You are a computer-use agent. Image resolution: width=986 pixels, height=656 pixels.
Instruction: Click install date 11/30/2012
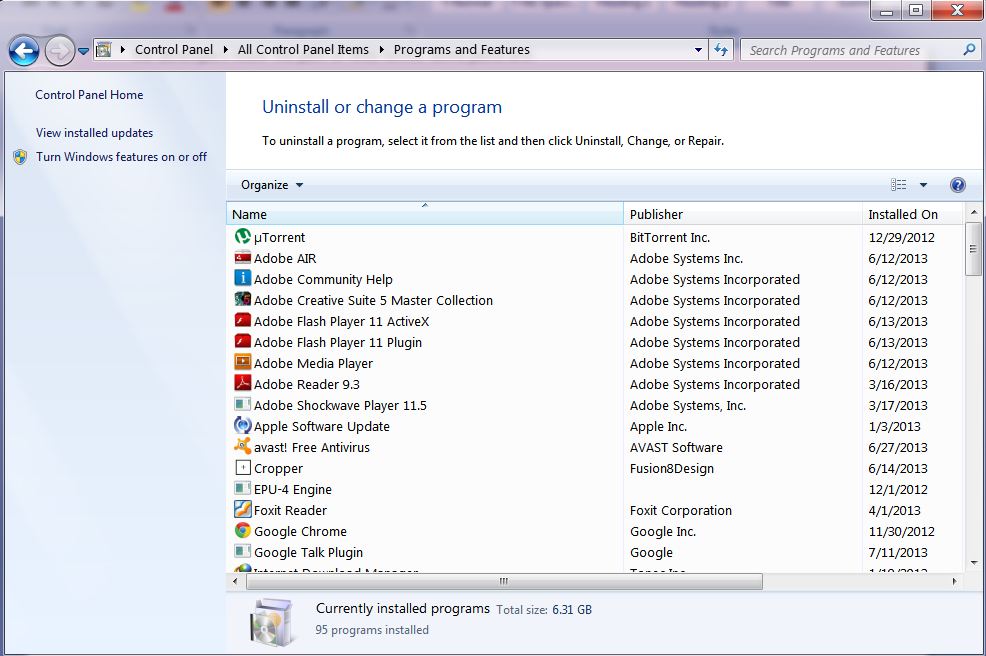click(x=901, y=531)
